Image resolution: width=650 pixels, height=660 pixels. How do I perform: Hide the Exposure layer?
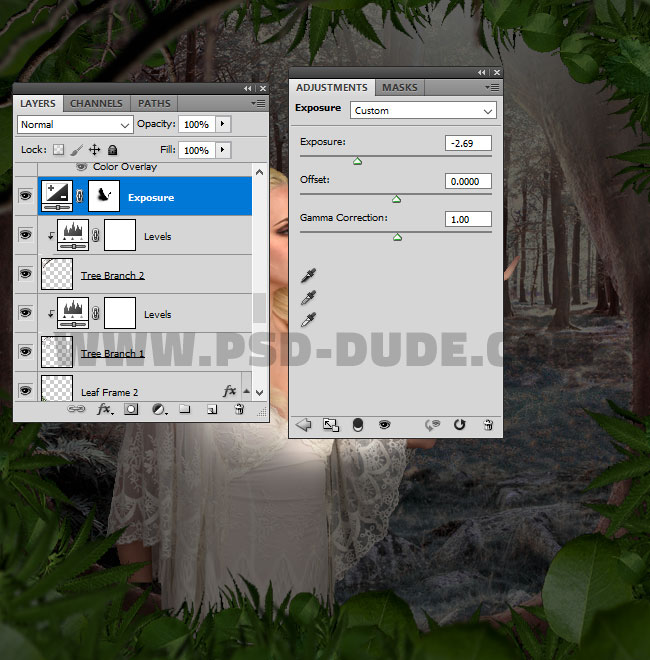(x=26, y=196)
